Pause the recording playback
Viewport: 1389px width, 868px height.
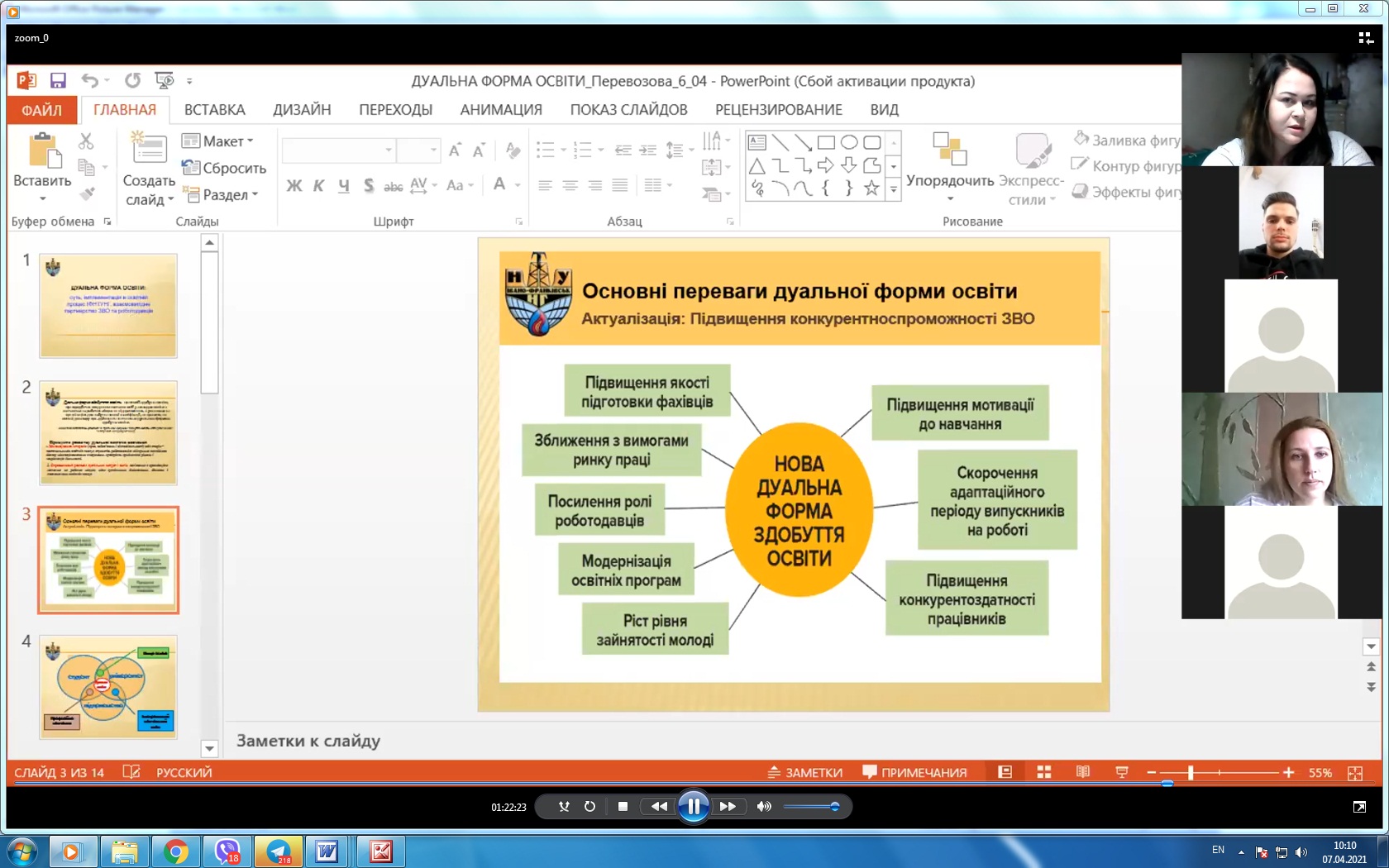tap(693, 807)
